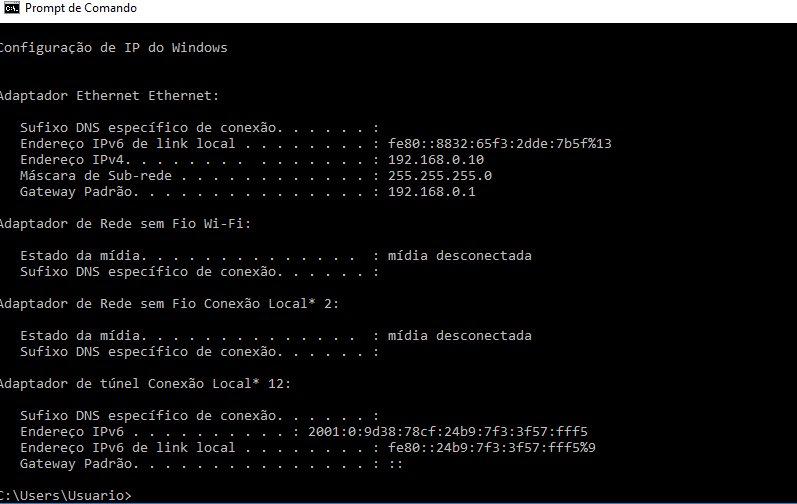Click the IPv4 address 192.168.0.10
Screen dimensions: 797x504
(x=436, y=160)
